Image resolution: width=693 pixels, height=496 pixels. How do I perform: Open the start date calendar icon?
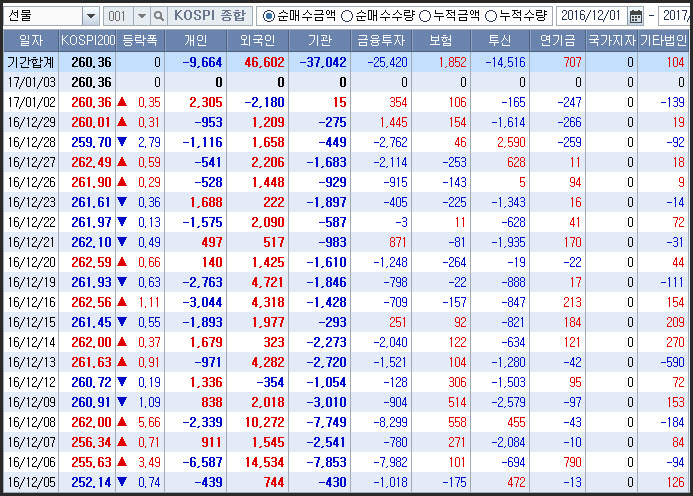(636, 16)
